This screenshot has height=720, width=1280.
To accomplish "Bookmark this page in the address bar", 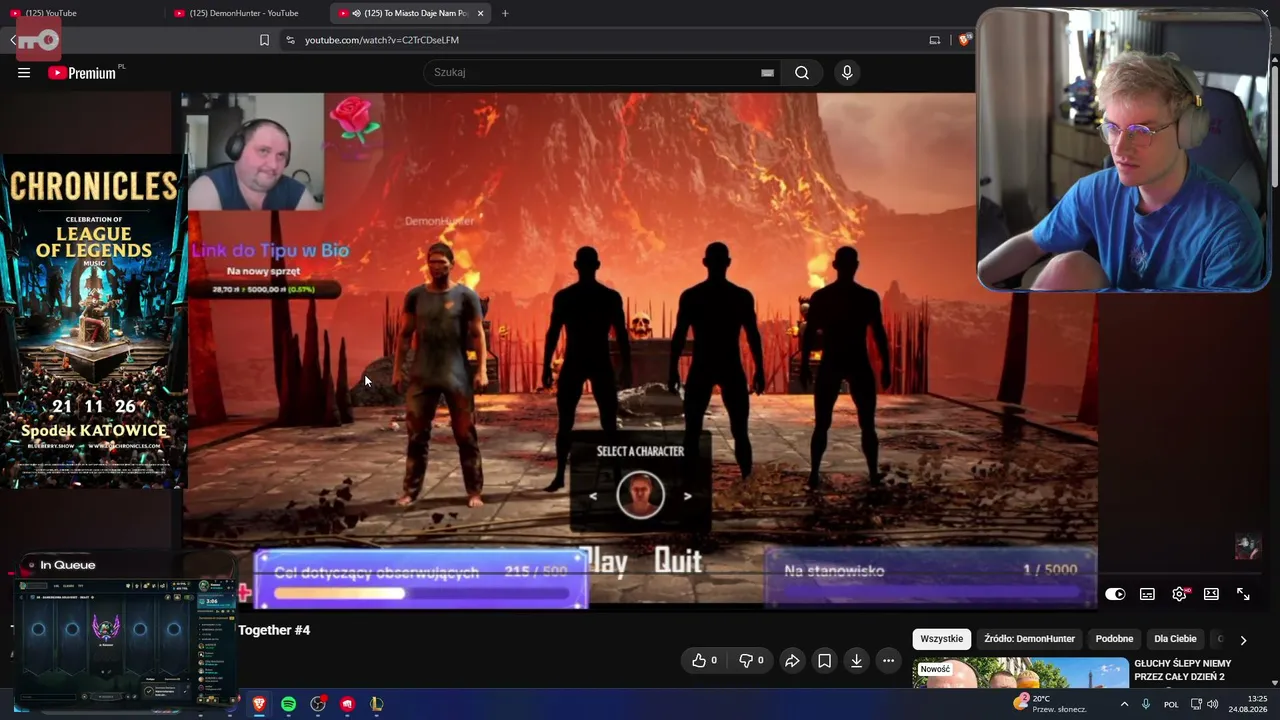I will [x=264, y=40].
